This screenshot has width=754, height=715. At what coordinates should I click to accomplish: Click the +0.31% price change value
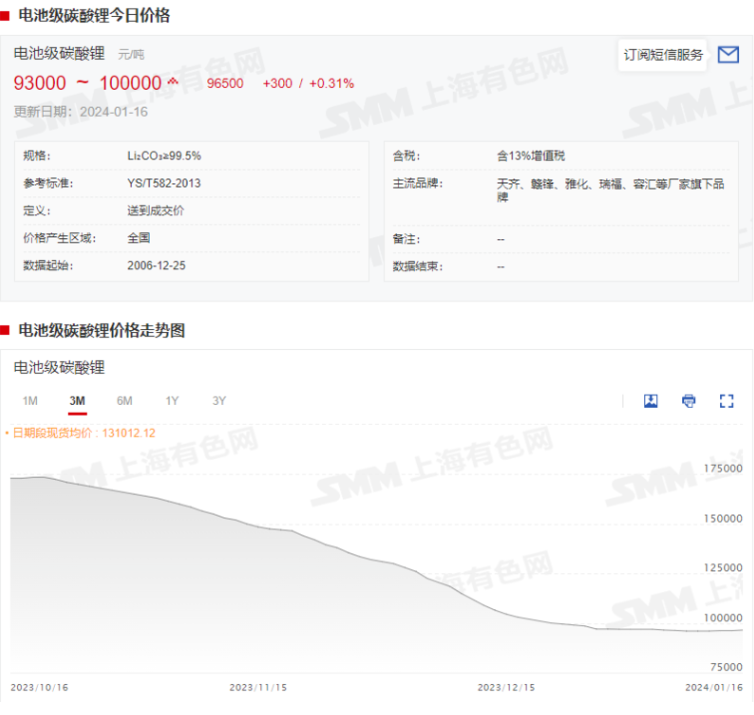(x=331, y=83)
